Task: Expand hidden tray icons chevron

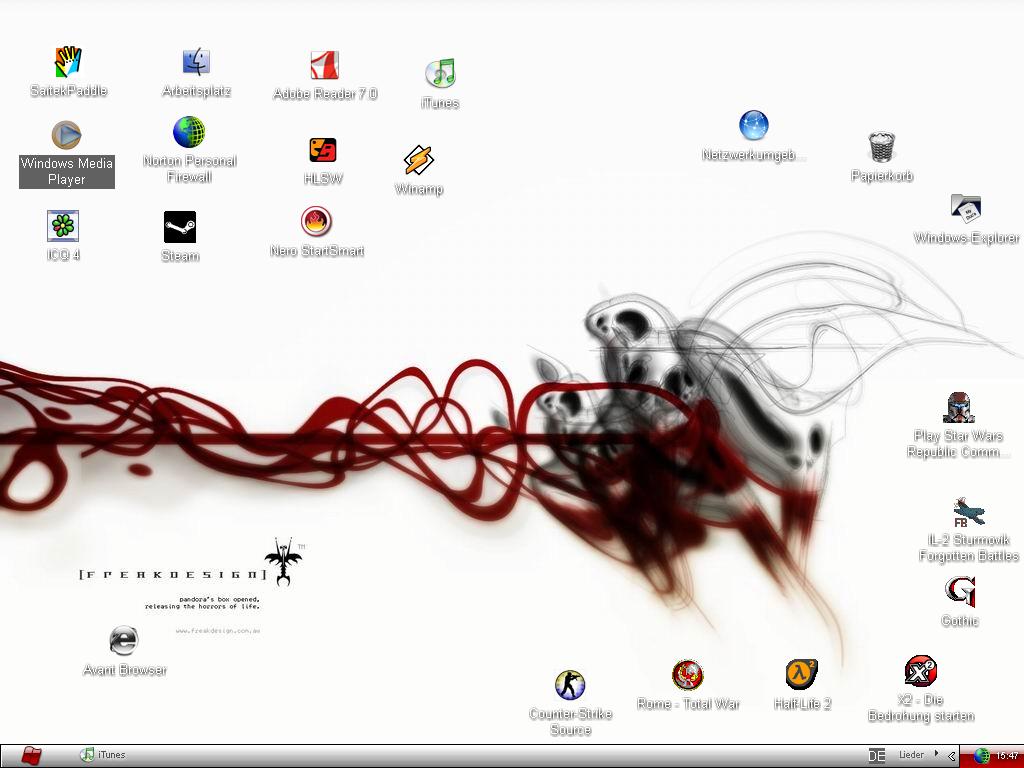Action: click(952, 756)
